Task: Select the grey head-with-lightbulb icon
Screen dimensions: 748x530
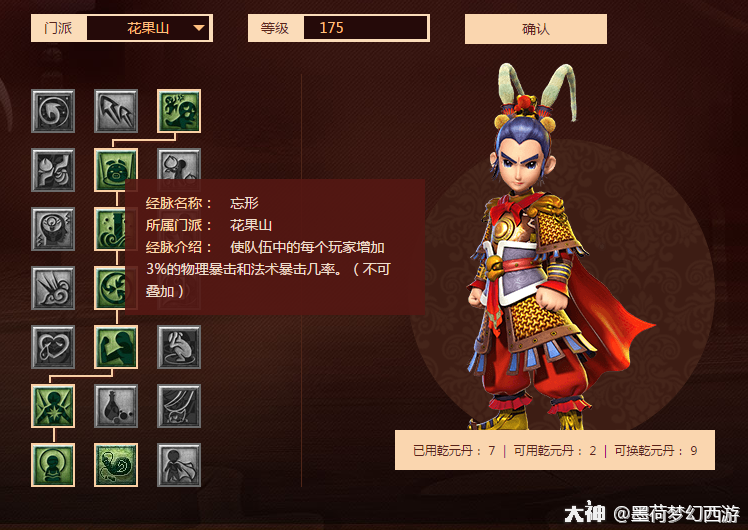Action: click(53, 229)
